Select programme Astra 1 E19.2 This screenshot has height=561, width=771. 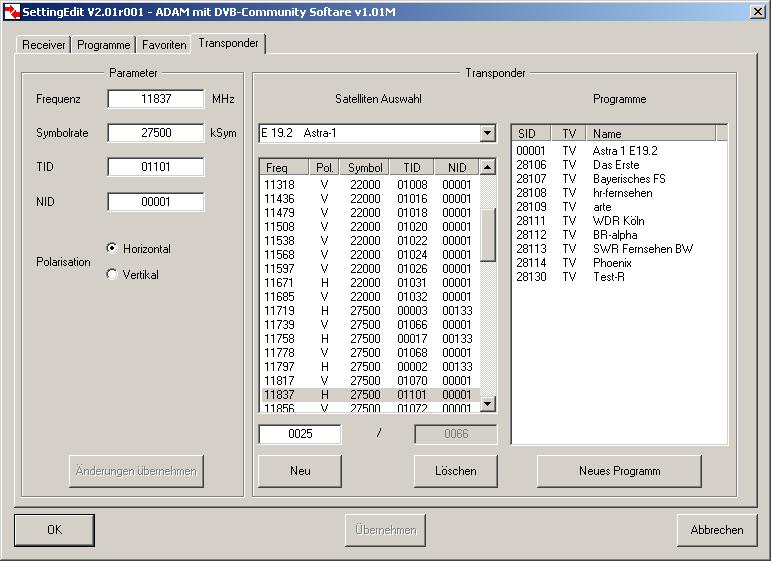(619, 151)
